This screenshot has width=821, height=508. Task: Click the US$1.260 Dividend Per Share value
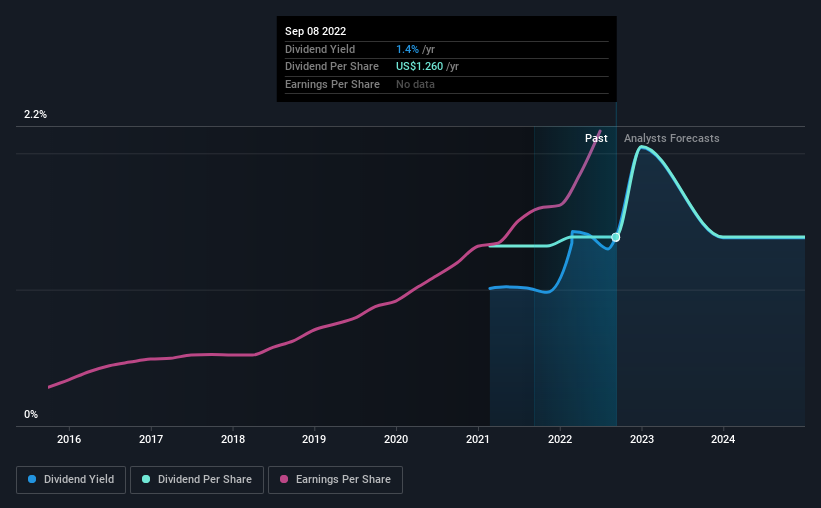click(x=419, y=67)
